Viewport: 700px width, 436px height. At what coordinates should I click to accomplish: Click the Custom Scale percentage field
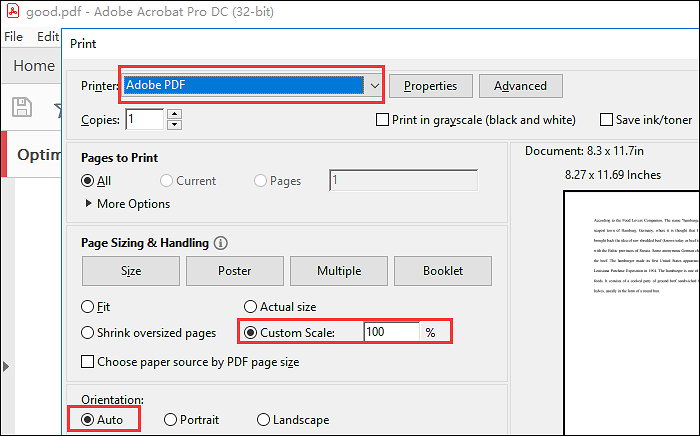tap(391, 332)
